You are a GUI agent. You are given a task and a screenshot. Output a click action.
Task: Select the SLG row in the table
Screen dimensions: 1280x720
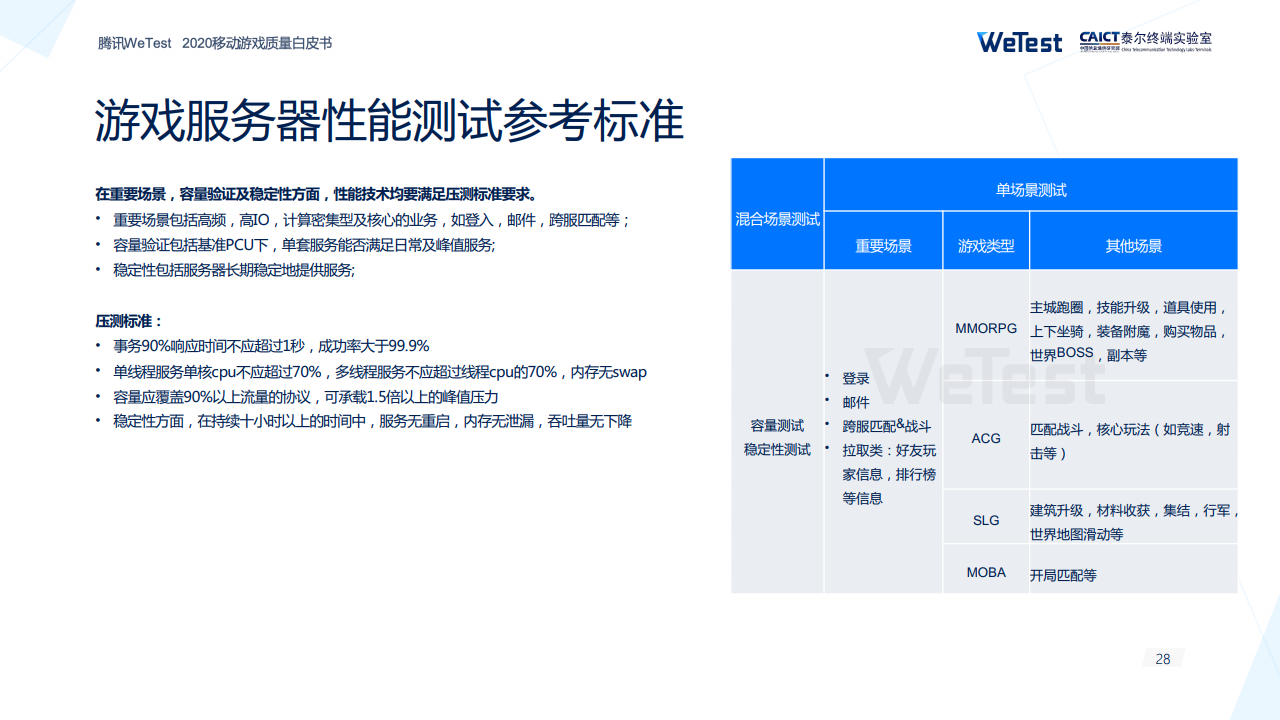(x=986, y=520)
